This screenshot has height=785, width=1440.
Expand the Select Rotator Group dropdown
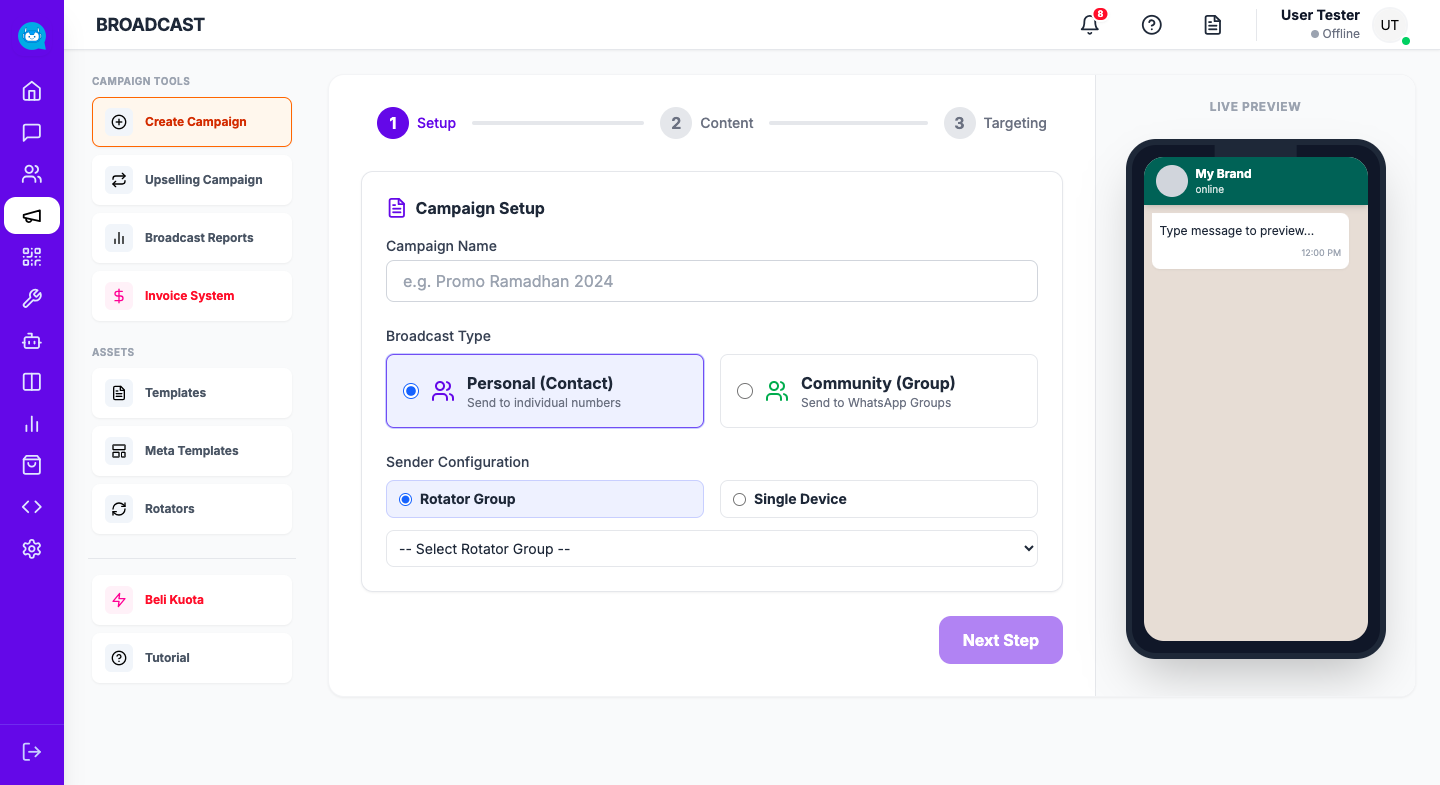pyautogui.click(x=711, y=548)
